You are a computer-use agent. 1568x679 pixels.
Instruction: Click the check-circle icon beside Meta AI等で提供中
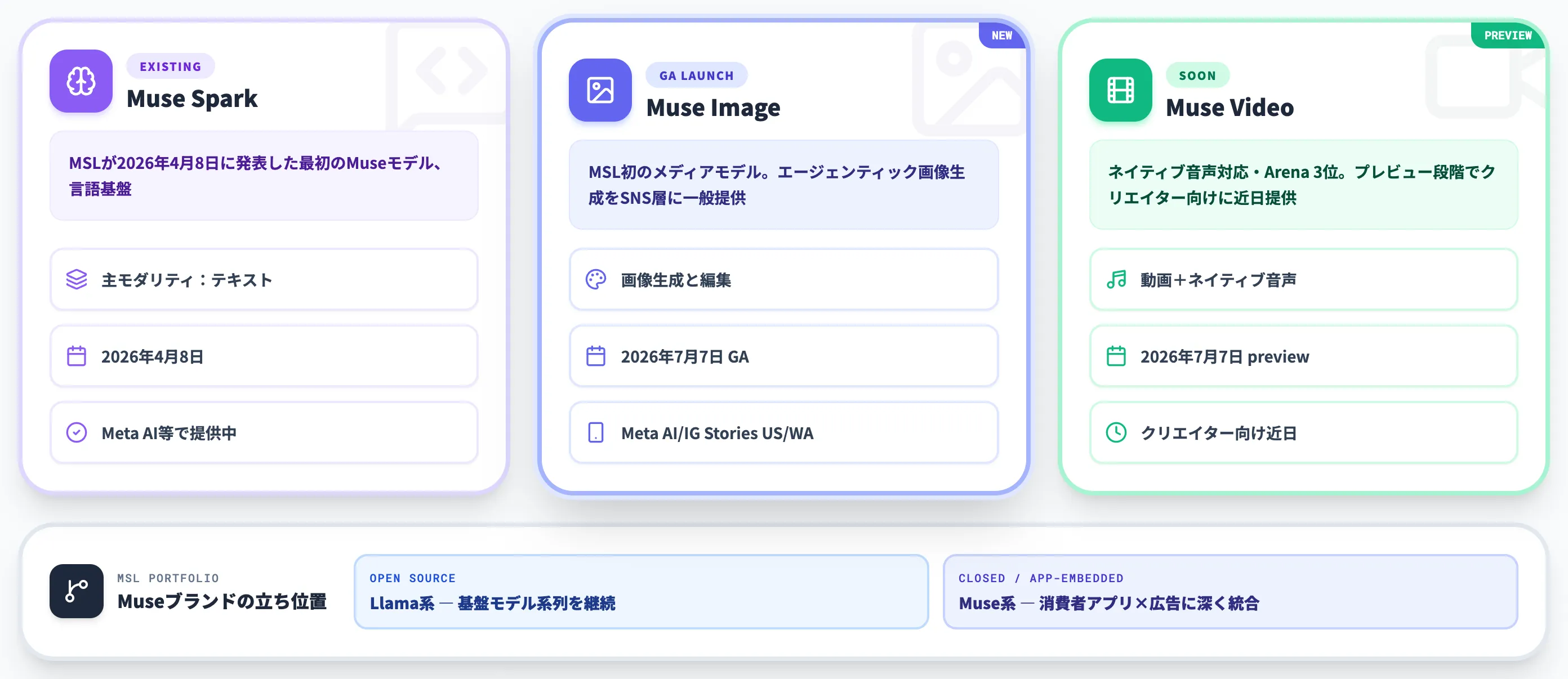(x=77, y=433)
